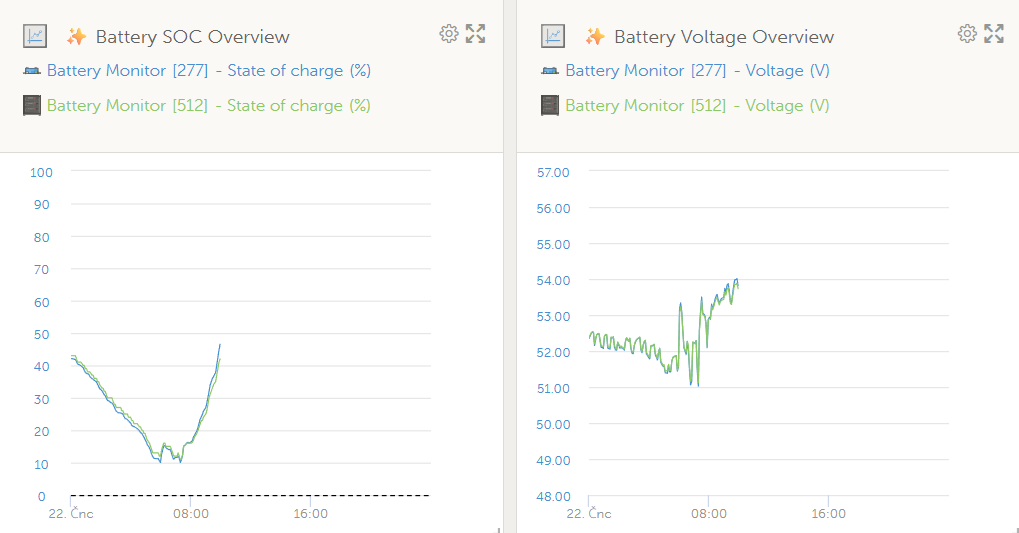Click the chart icon beside Battery Voltage Overview
The image size is (1019, 533).
point(553,36)
